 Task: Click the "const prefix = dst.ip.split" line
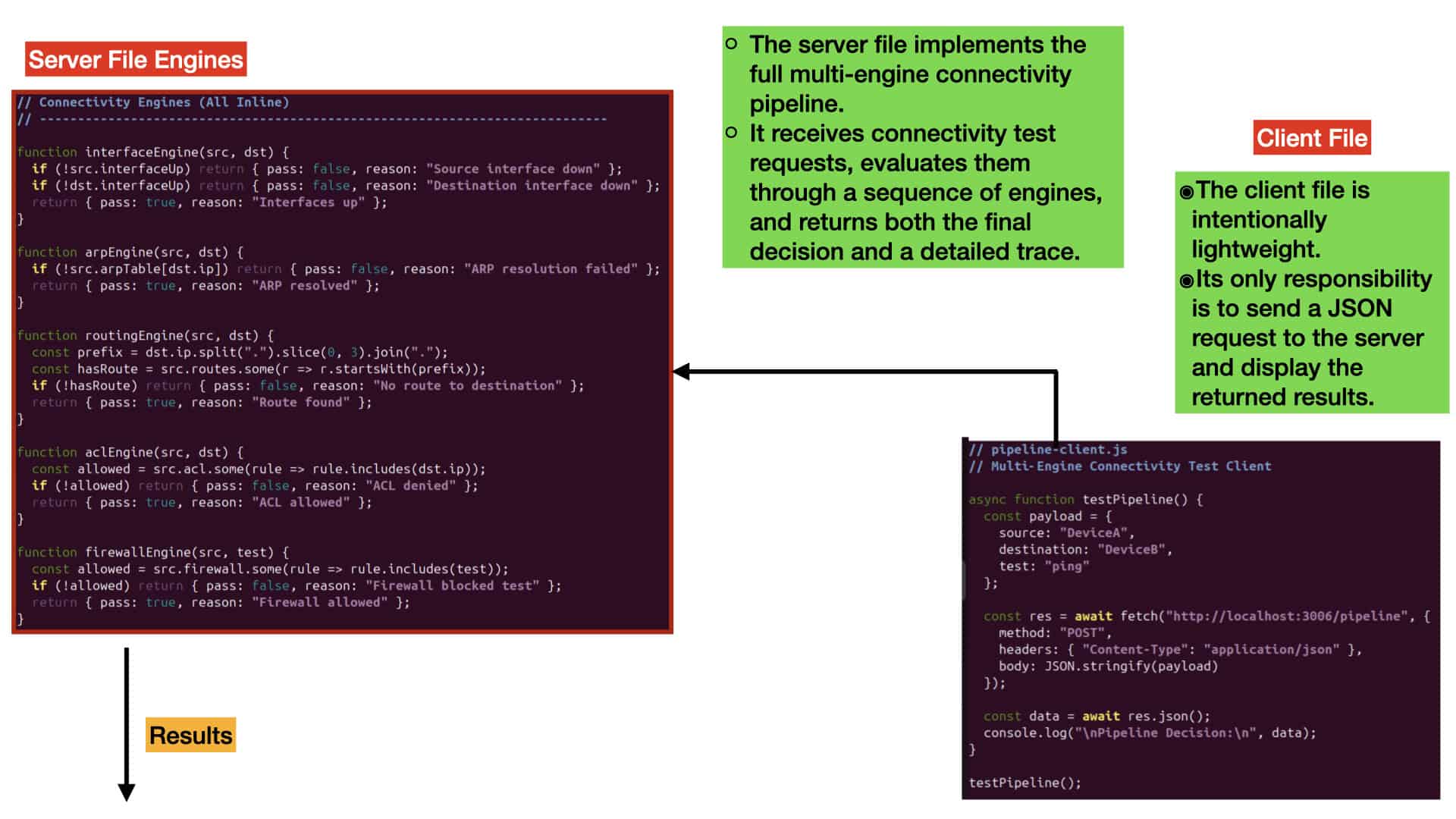(x=240, y=353)
